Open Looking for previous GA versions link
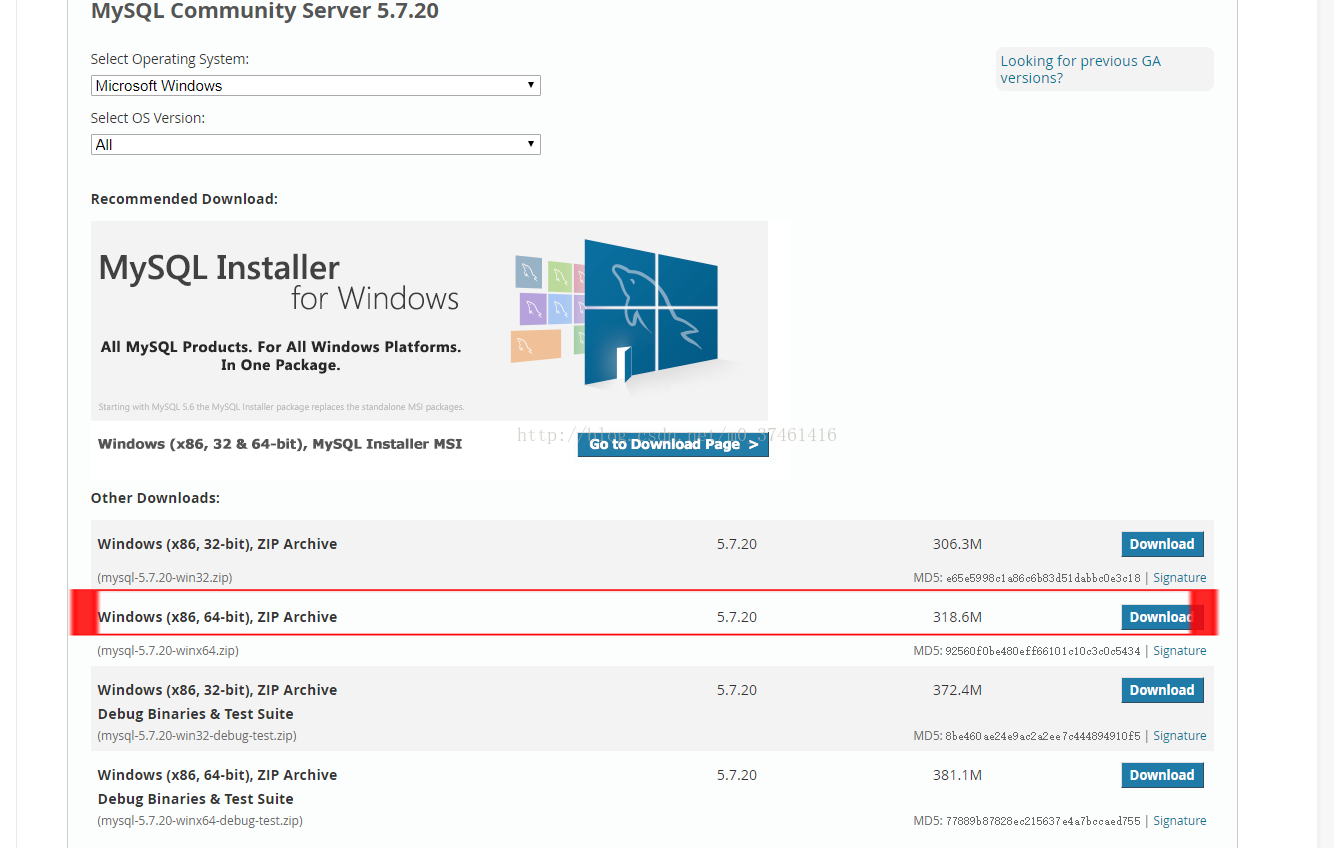 tap(1080, 69)
